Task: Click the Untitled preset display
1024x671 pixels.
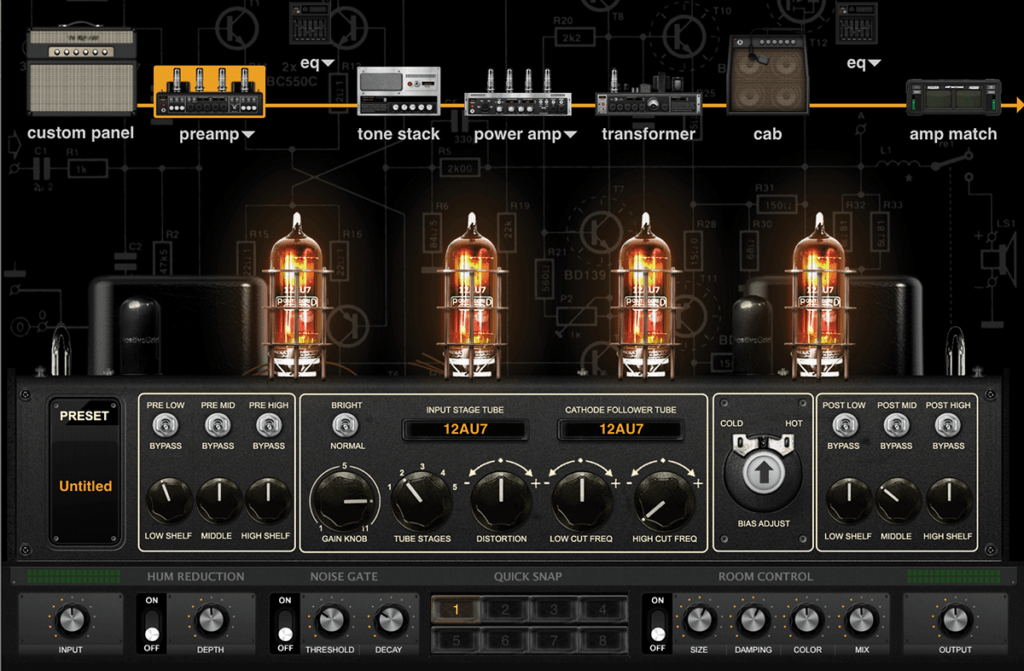Action: pos(84,486)
